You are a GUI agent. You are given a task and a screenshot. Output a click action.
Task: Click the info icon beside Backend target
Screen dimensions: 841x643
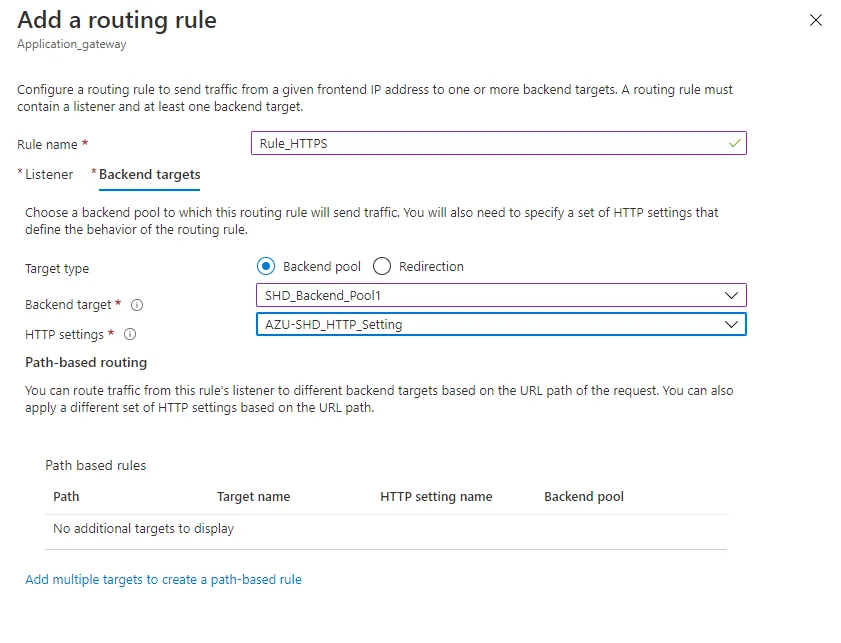138,305
